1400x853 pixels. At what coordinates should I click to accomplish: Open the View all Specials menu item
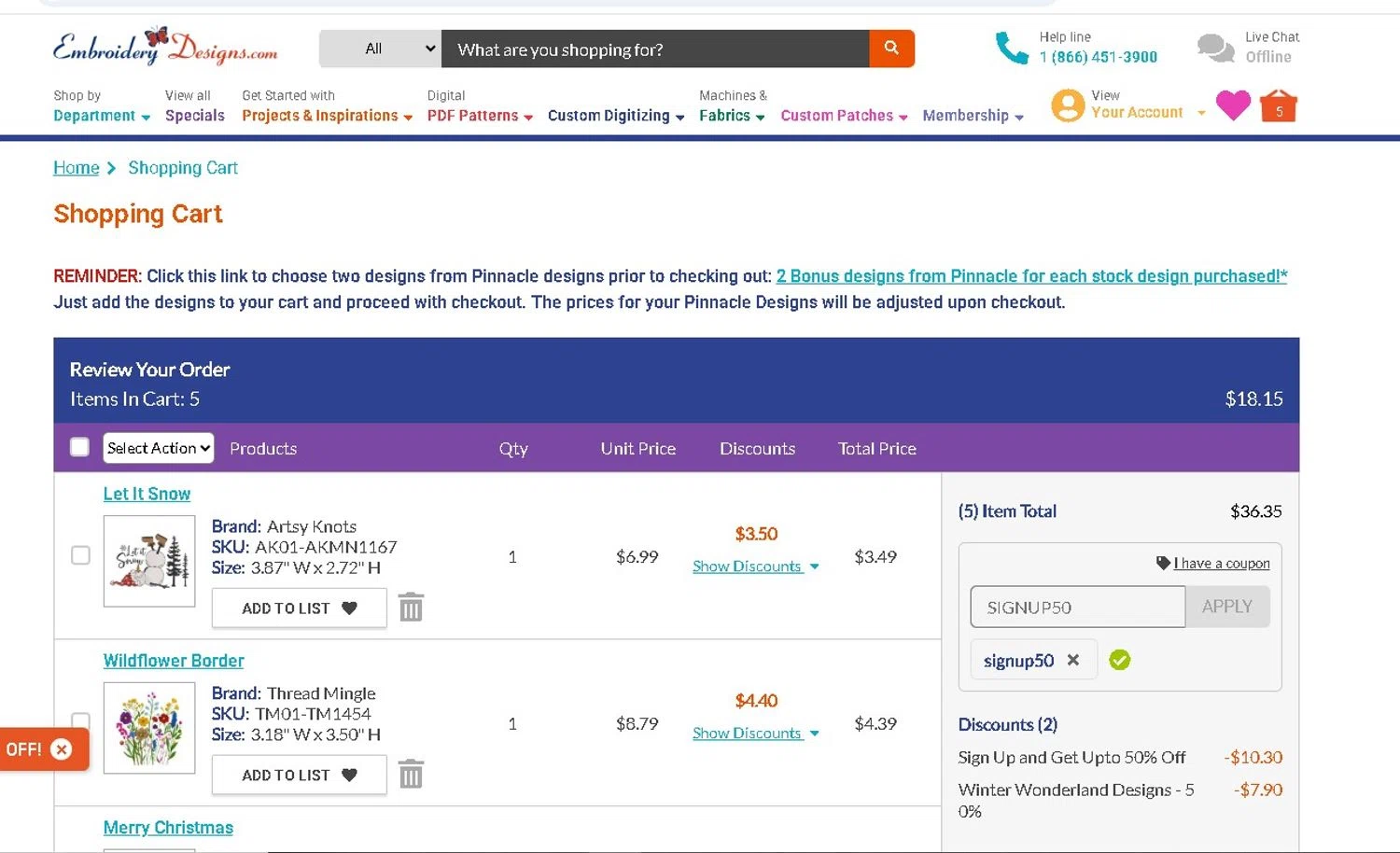click(195, 106)
